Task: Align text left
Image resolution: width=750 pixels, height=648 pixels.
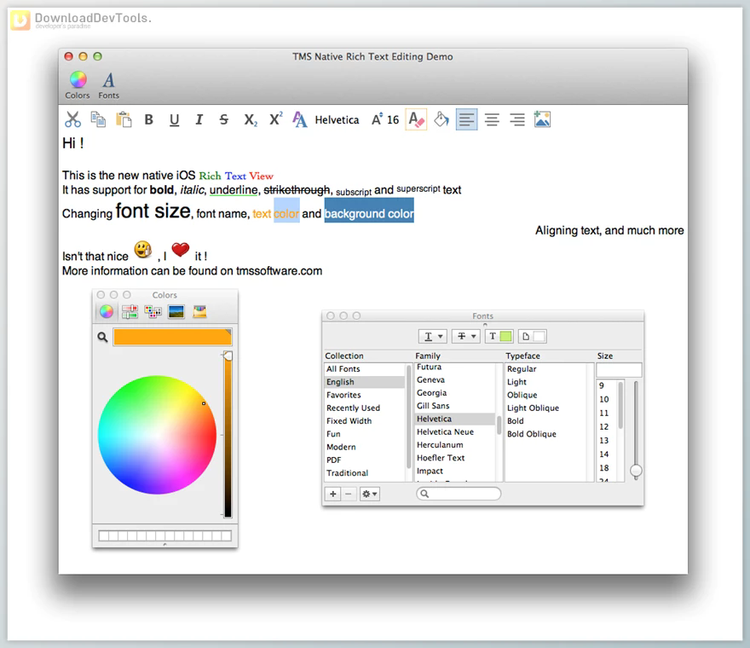Action: click(x=466, y=120)
